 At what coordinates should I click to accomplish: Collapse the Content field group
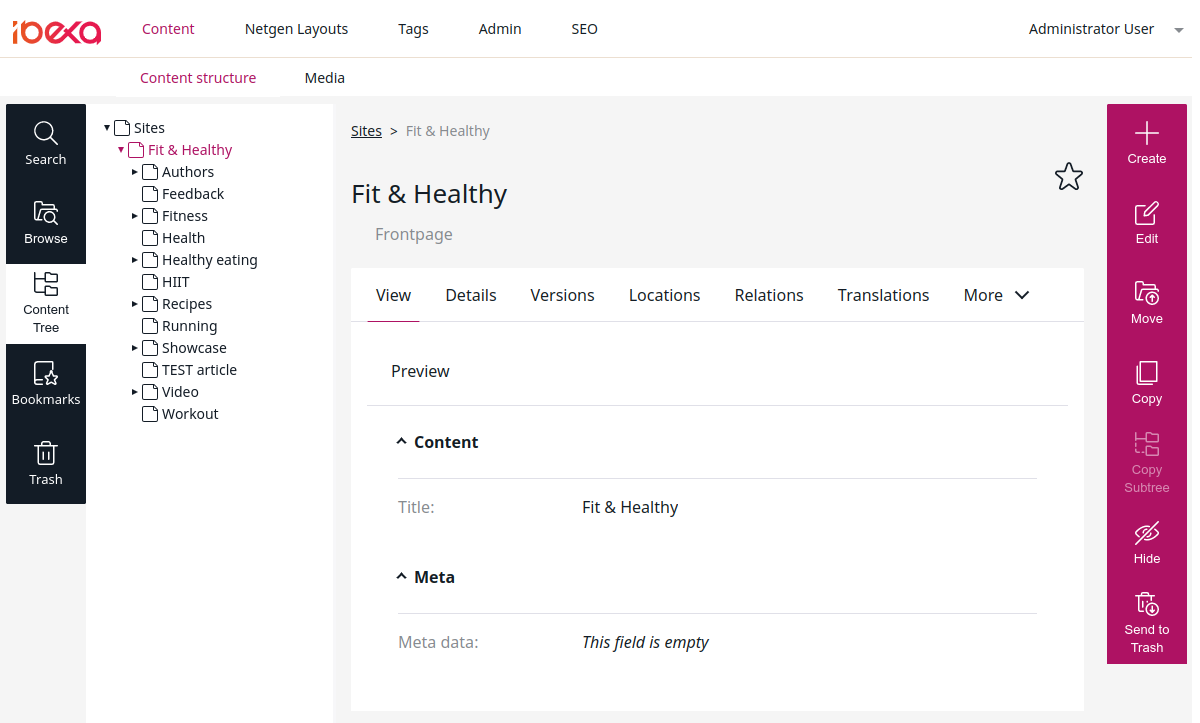[402, 442]
